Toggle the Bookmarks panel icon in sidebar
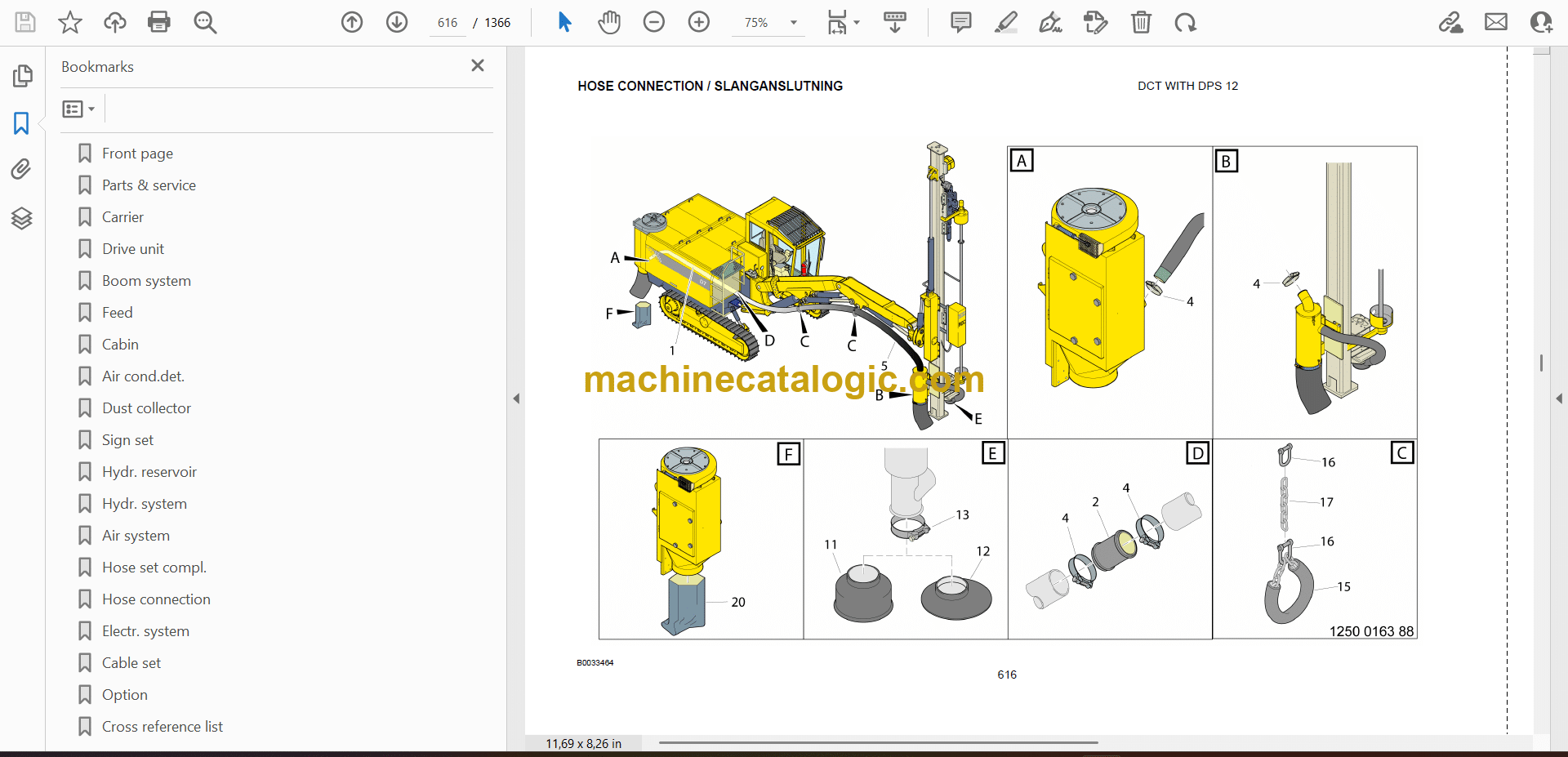 pos(21,123)
